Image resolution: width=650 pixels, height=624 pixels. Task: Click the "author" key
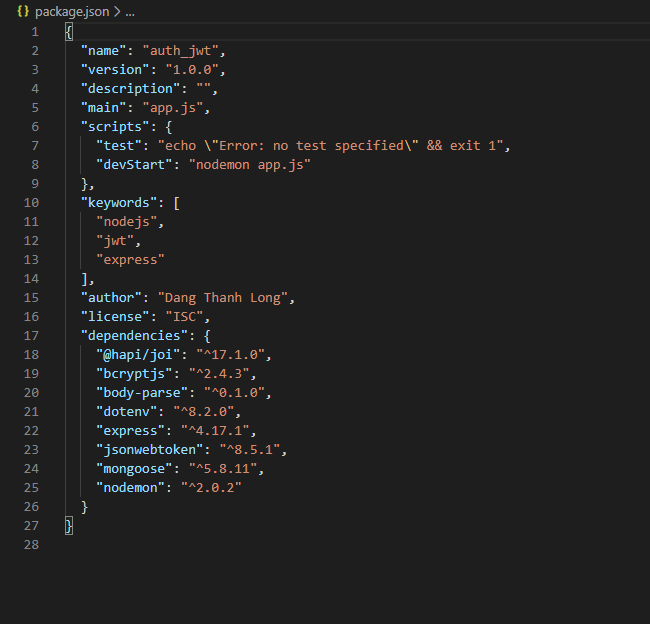coord(112,298)
